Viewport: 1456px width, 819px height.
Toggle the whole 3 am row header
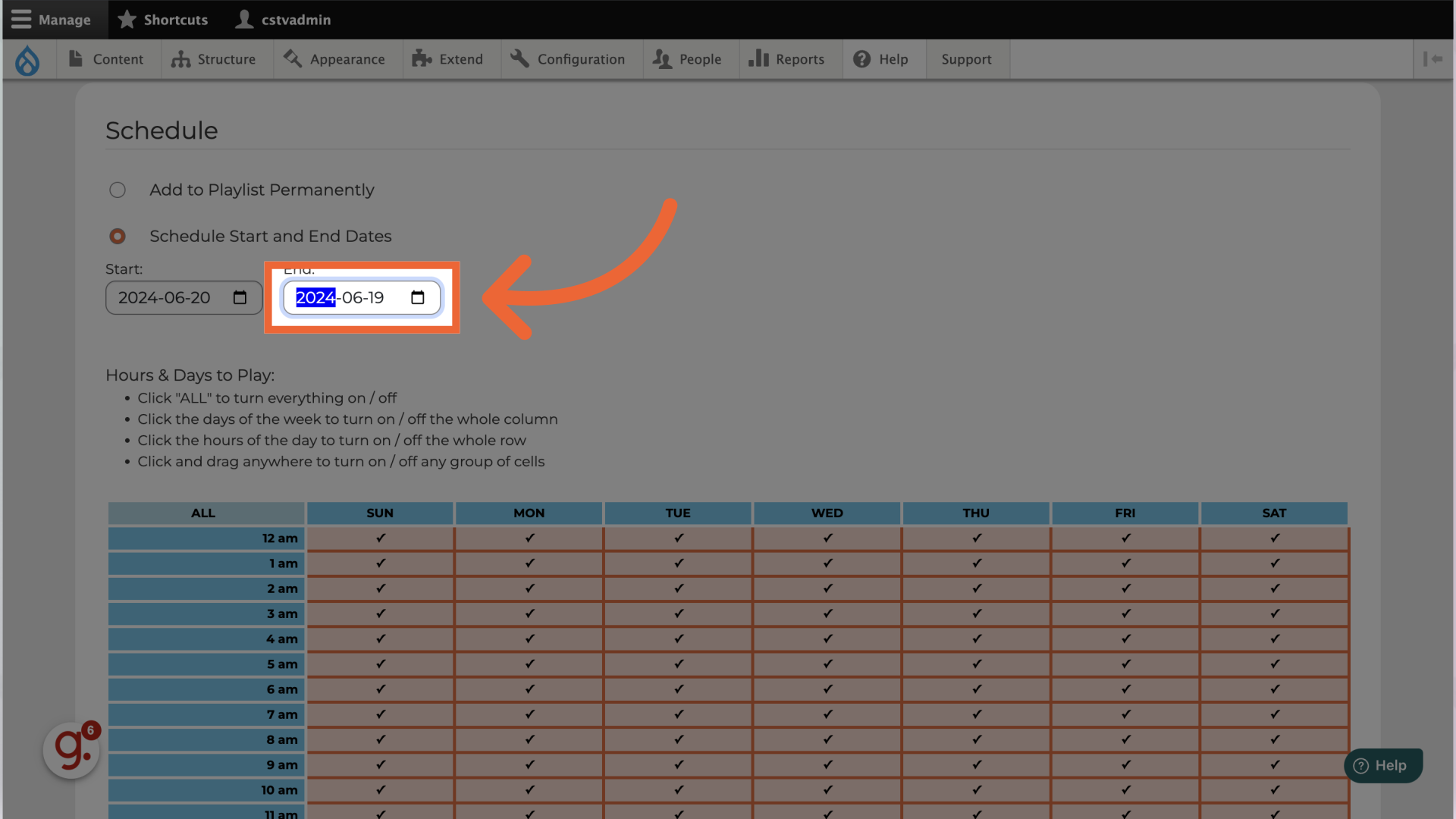click(206, 614)
